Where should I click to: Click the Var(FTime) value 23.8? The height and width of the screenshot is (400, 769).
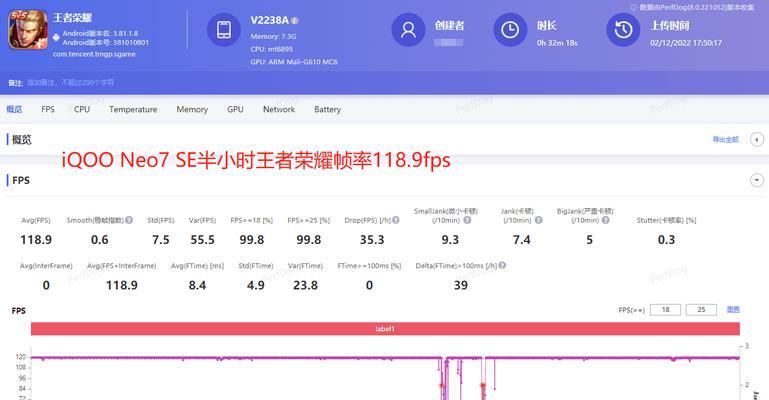click(x=305, y=285)
